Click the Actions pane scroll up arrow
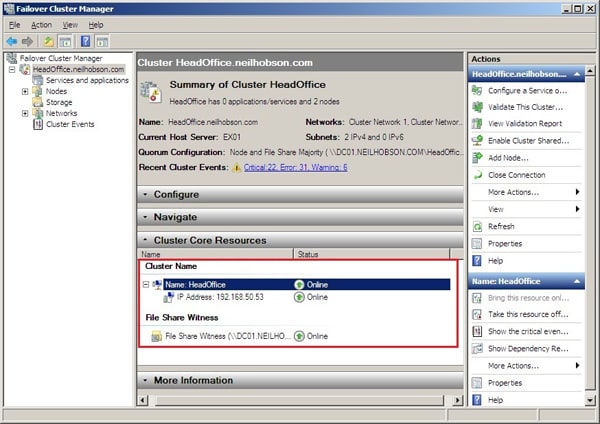This screenshot has height=424, width=600. point(590,70)
